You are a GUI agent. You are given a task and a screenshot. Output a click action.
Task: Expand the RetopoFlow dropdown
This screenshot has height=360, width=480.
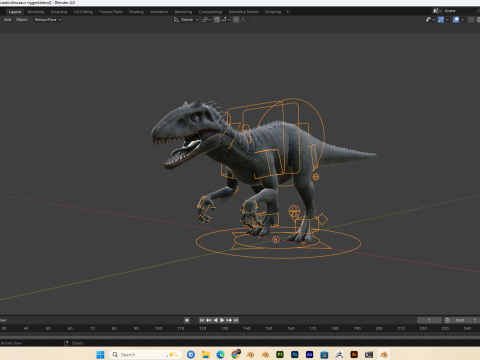pyautogui.click(x=48, y=20)
